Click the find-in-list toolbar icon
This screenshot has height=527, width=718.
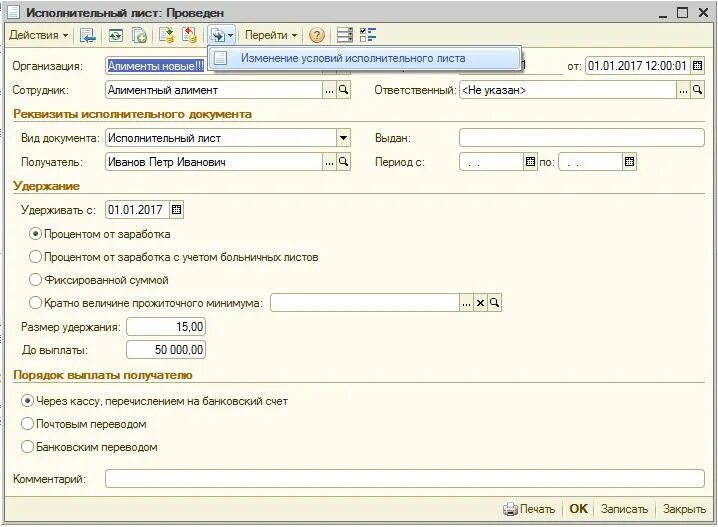(87, 35)
